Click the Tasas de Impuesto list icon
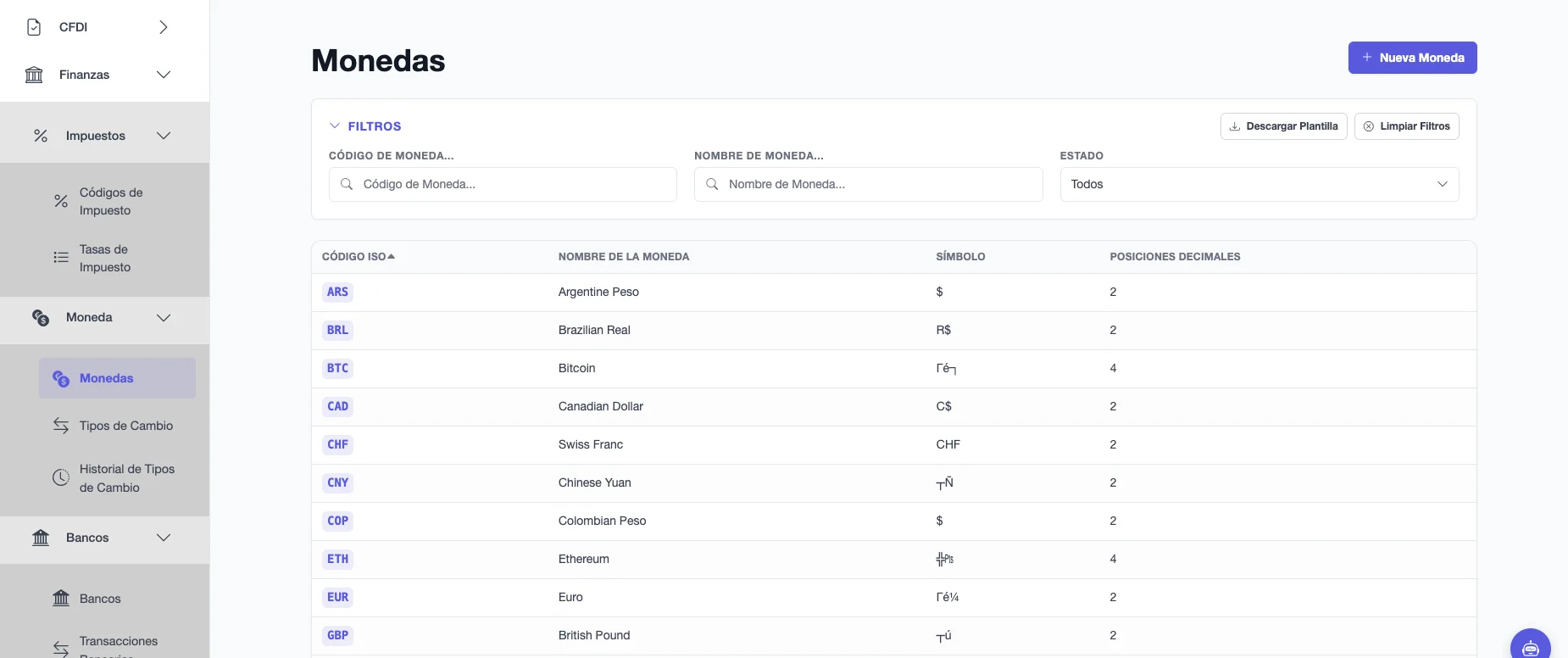The width and height of the screenshot is (1568, 658). coord(61,258)
